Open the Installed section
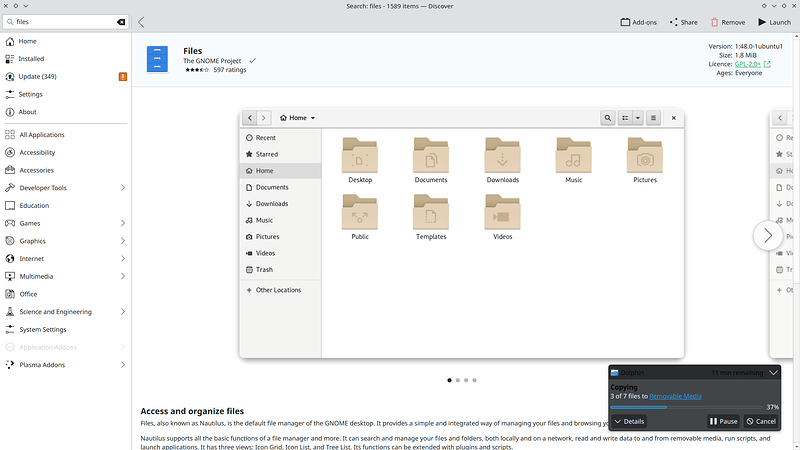Image resolution: width=800 pixels, height=450 pixels. coord(33,59)
